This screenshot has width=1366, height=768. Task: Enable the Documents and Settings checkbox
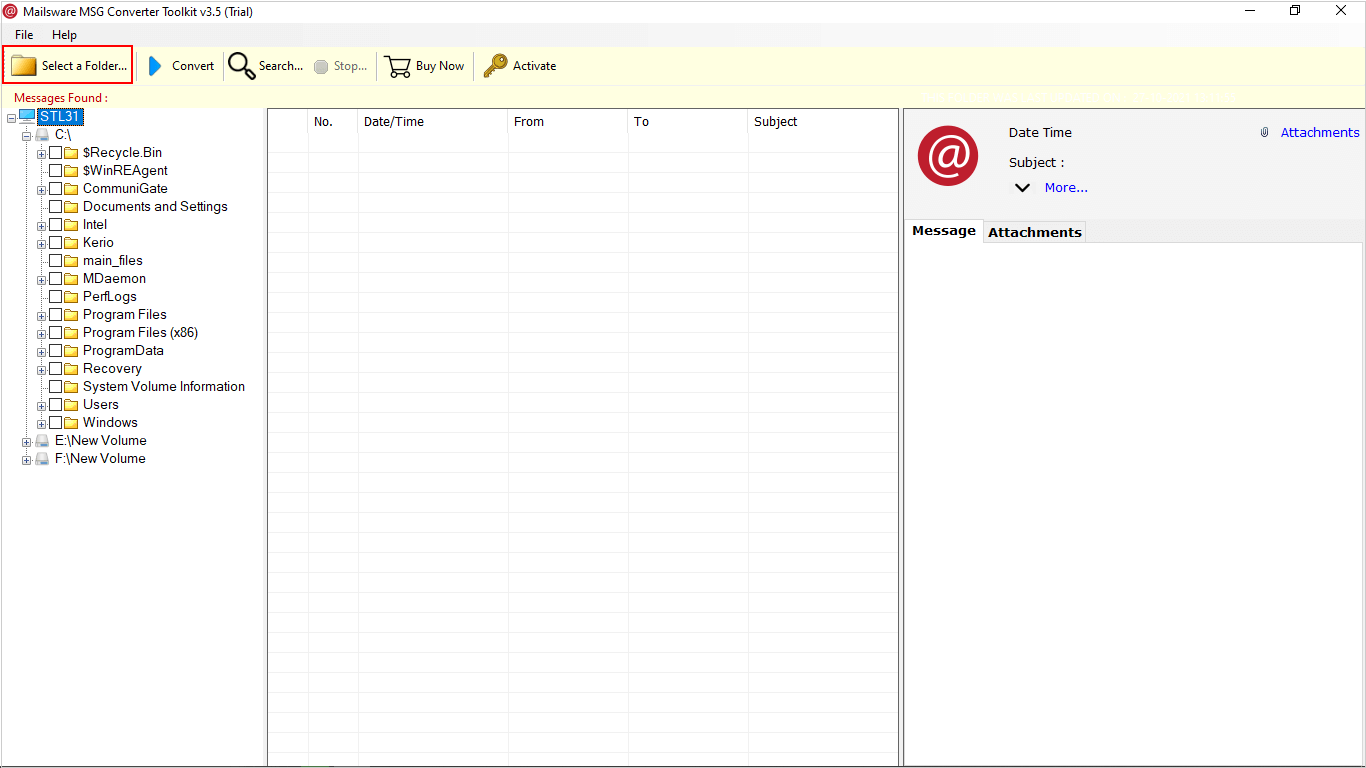pos(56,207)
